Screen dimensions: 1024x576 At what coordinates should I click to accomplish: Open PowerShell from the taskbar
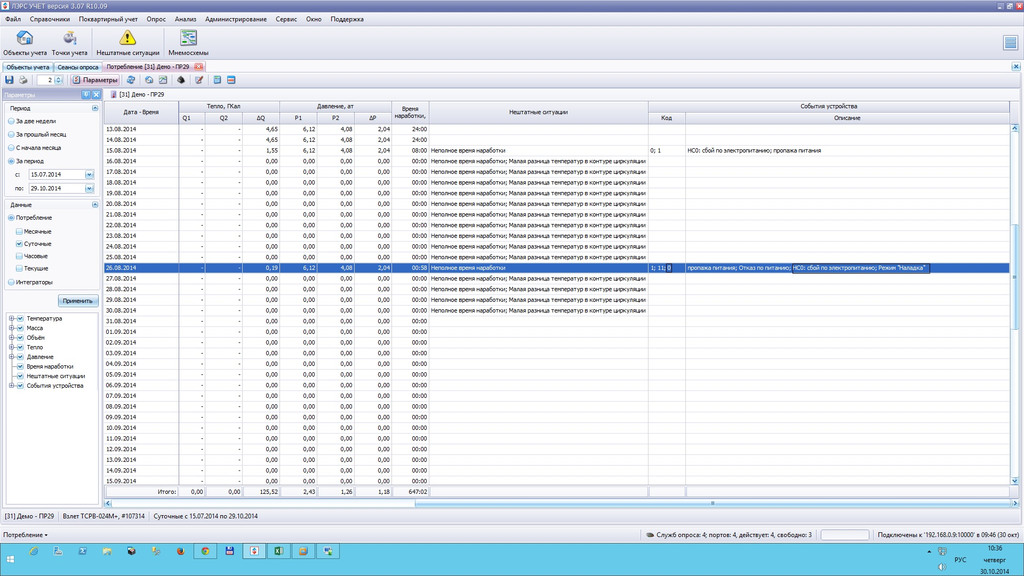[82, 551]
